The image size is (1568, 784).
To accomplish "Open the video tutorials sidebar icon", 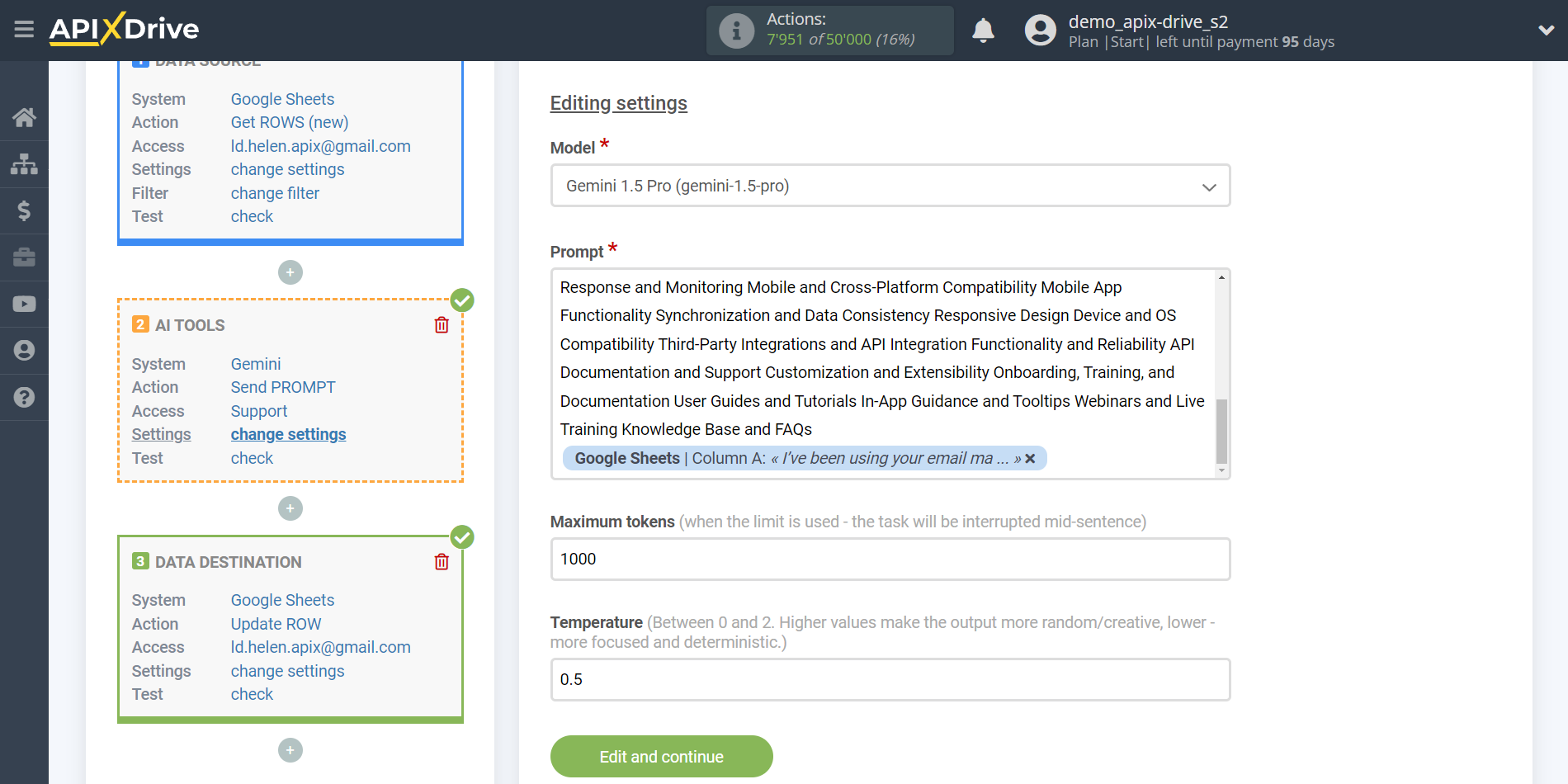I will pos(24,304).
